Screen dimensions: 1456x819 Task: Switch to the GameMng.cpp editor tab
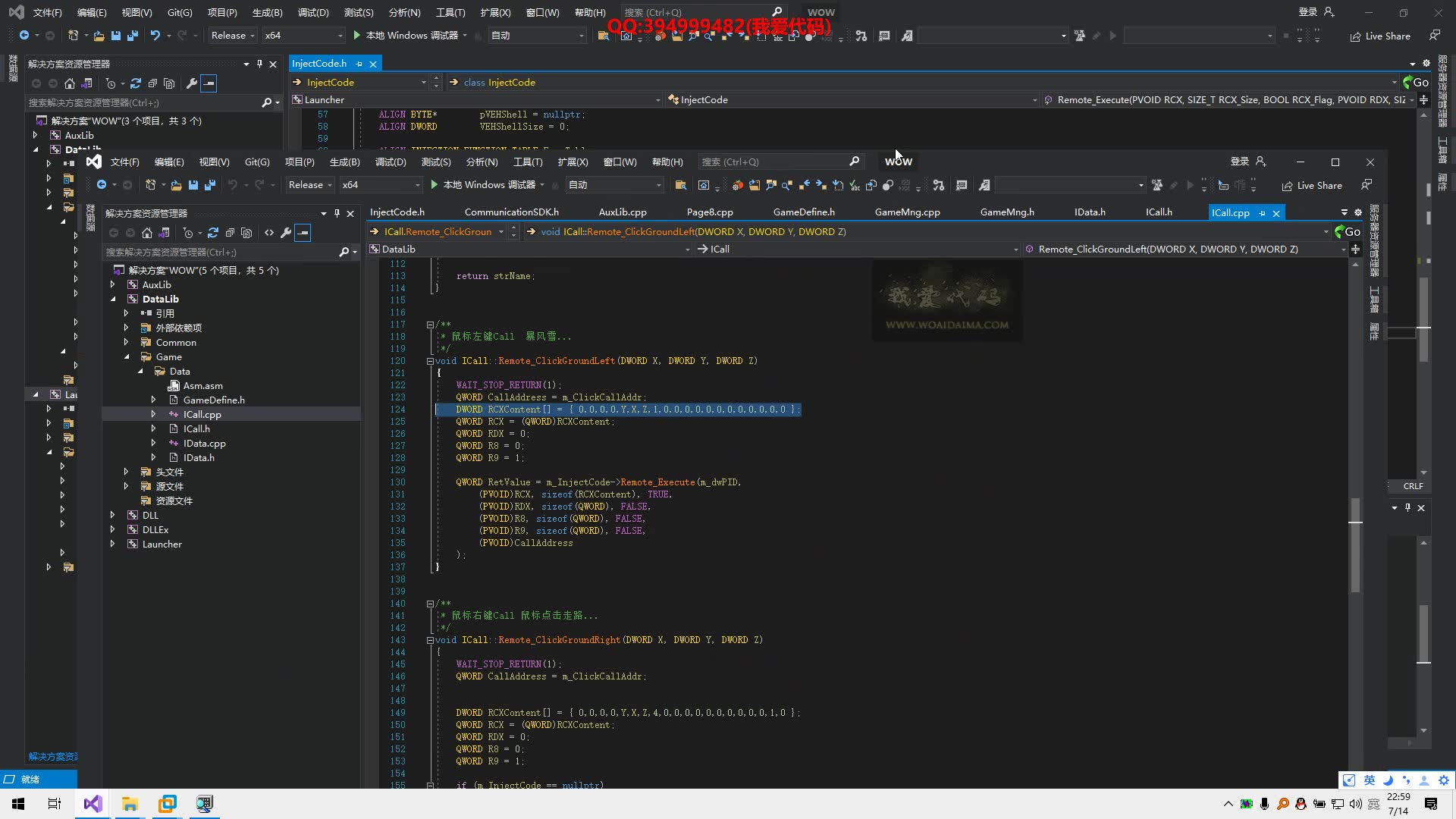(907, 212)
